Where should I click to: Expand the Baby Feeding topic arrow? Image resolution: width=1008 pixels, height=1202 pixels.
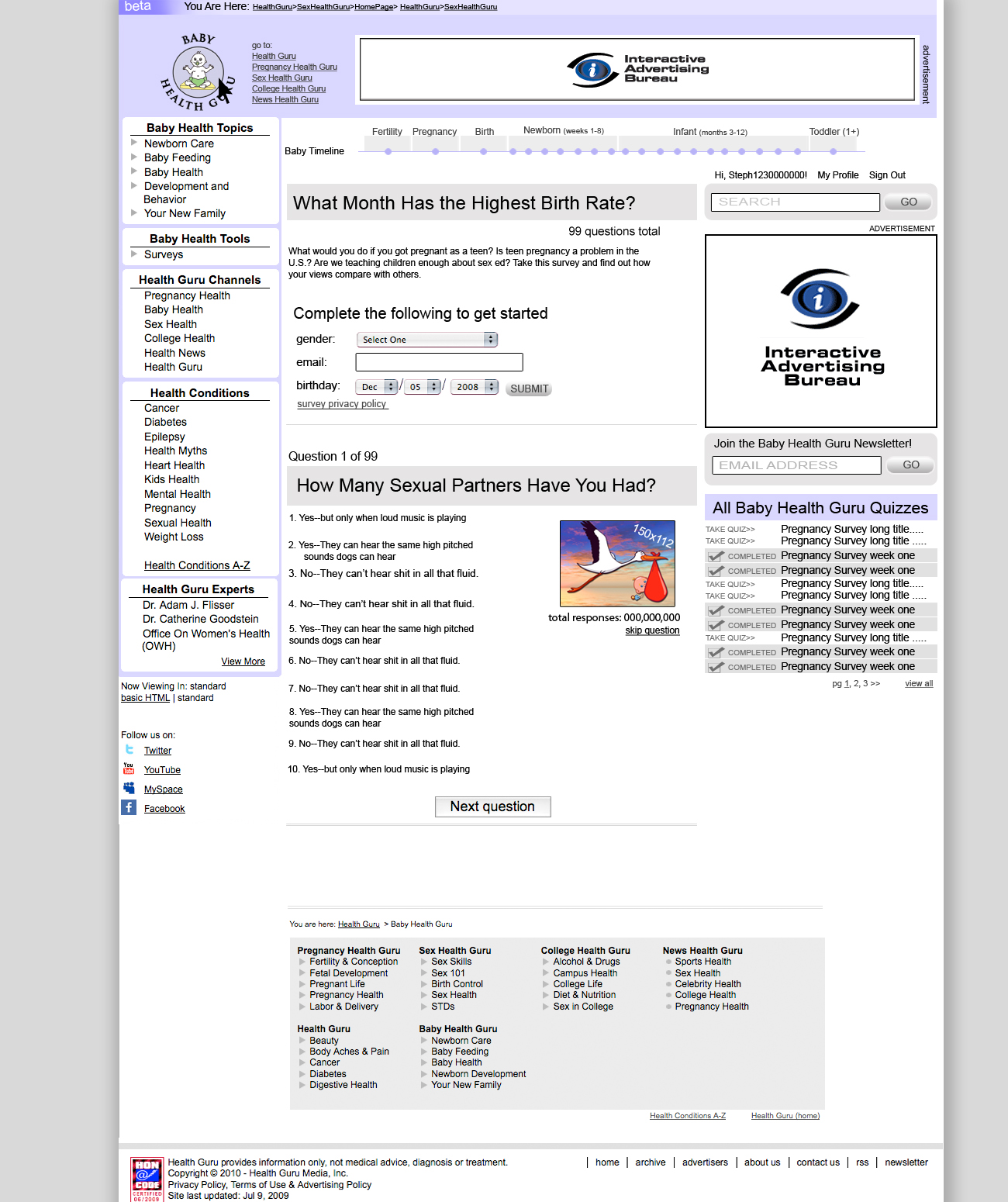click(134, 157)
